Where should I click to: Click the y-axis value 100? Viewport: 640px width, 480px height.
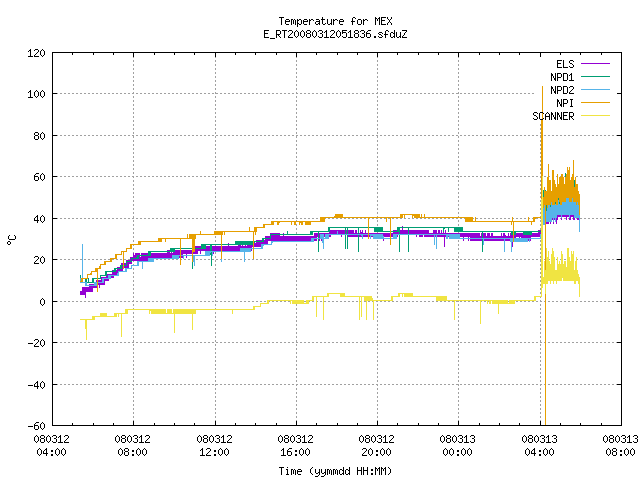(x=36, y=94)
